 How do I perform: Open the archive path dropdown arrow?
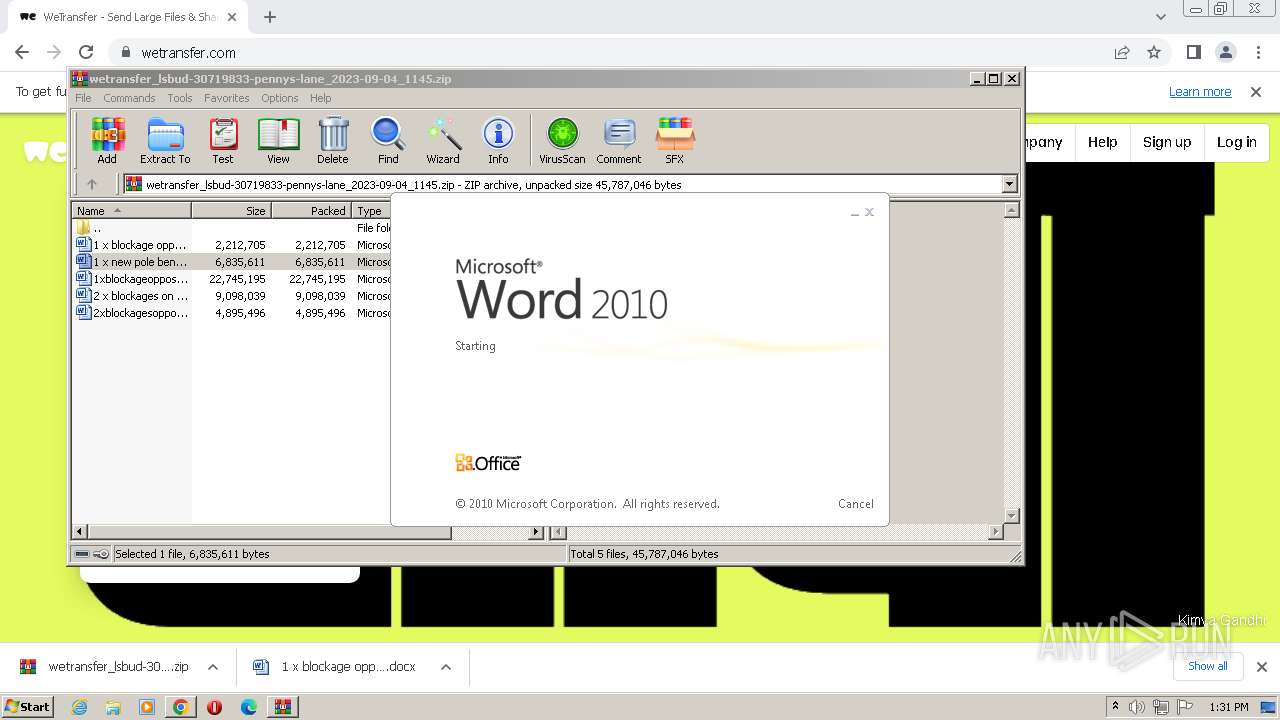1009,184
